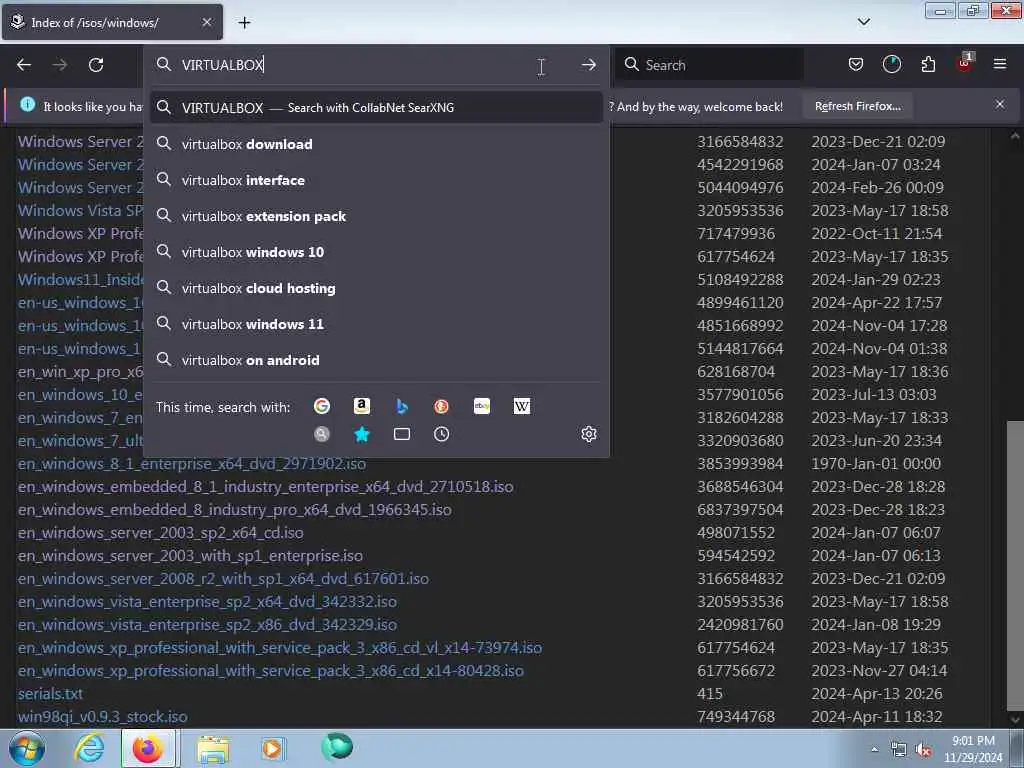Click the go arrow in the address bar

588,65
